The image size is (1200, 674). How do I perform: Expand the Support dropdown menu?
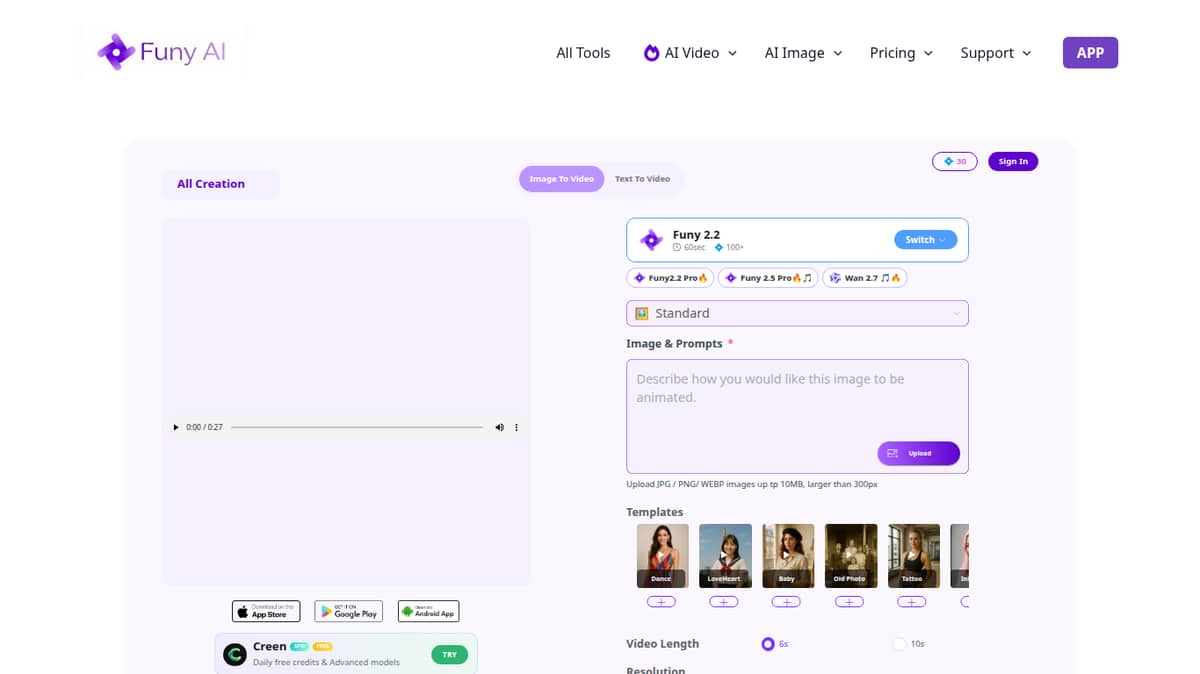[x=995, y=53]
